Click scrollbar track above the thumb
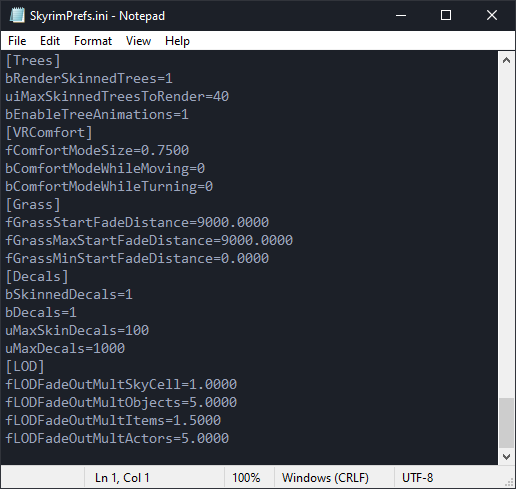 tap(506, 233)
